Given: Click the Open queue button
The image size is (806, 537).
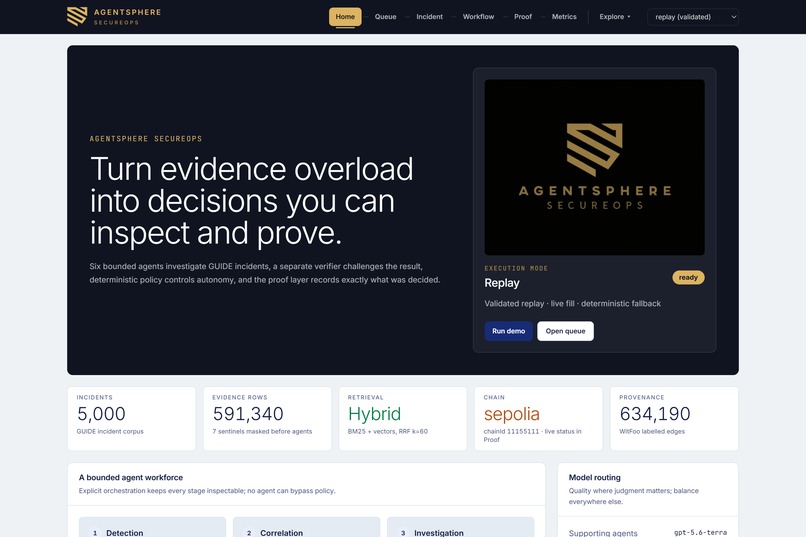Looking at the screenshot, I should coord(565,331).
